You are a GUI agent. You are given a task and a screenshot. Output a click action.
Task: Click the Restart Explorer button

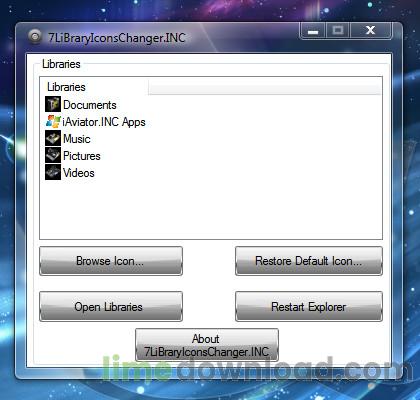[309, 307]
